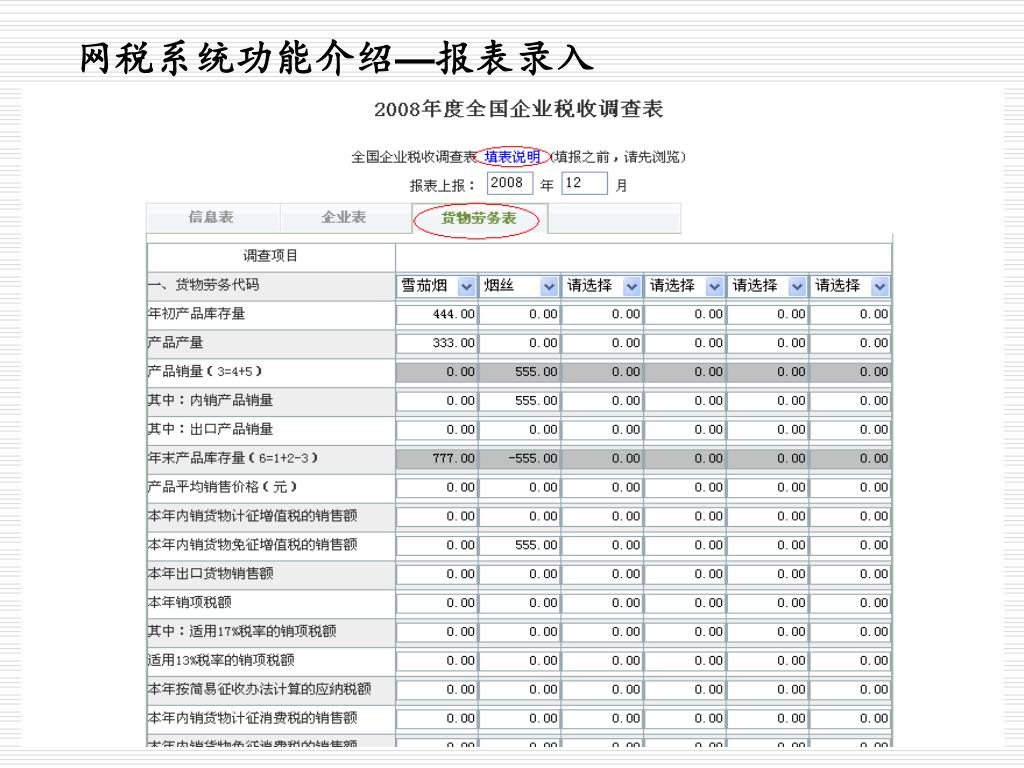Click 雪茄烟 field in 本年按简易征收办法计算的应纳税额 row
The image size is (1024, 768).
click(x=437, y=689)
